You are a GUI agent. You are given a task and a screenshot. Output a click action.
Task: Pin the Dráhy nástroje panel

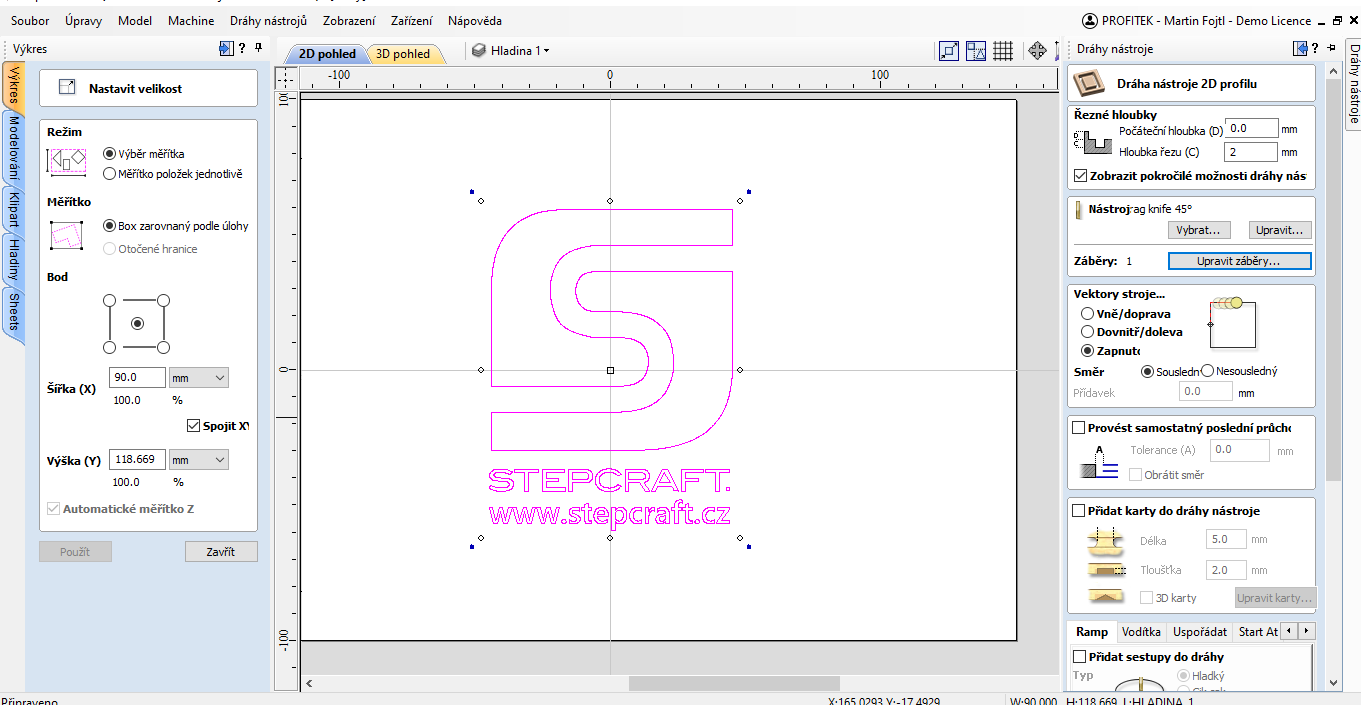tap(1332, 48)
